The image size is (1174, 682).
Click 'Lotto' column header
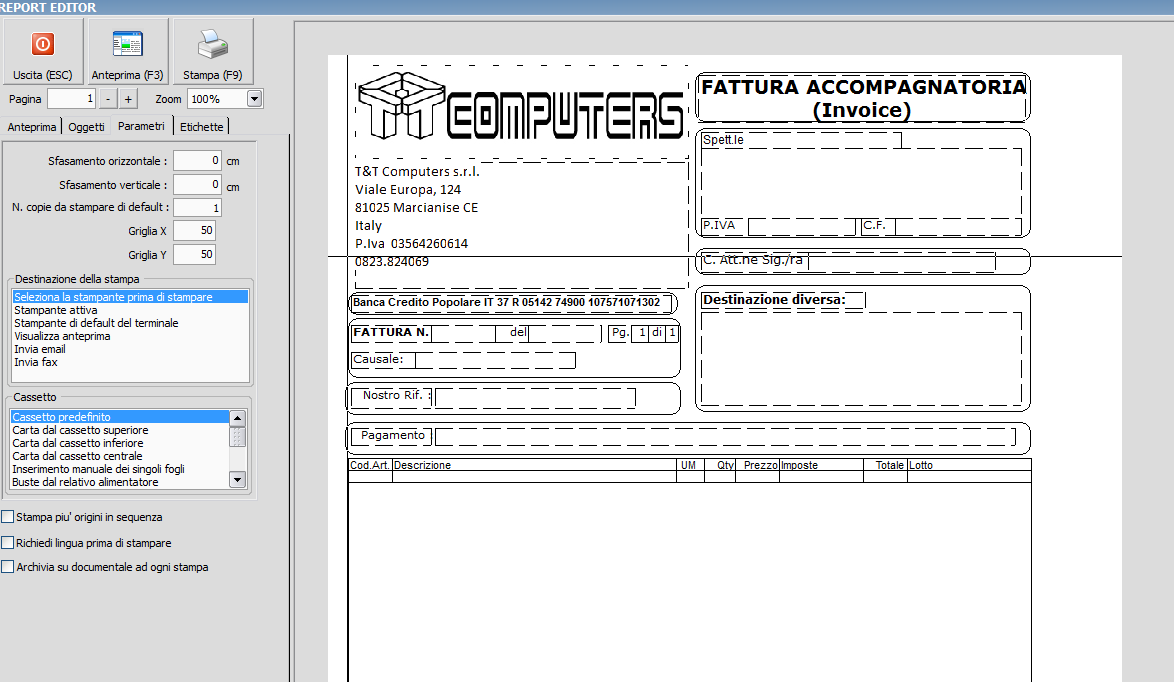(x=921, y=465)
